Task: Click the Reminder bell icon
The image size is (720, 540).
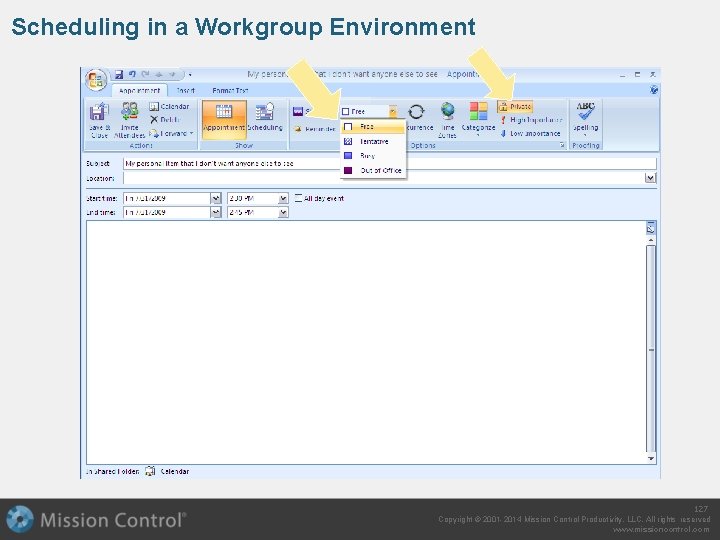Action: click(x=298, y=129)
